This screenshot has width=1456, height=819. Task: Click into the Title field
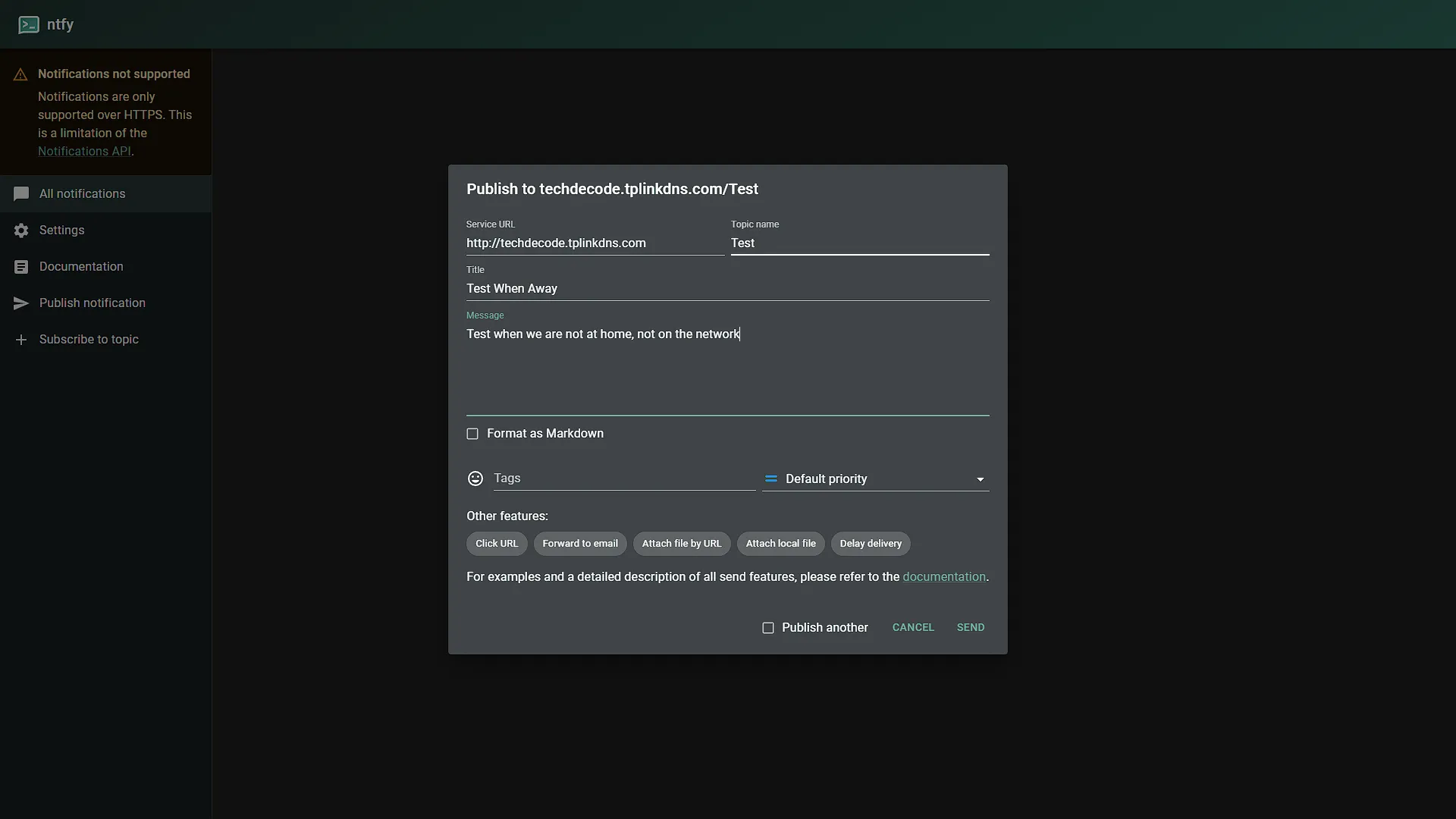click(728, 289)
